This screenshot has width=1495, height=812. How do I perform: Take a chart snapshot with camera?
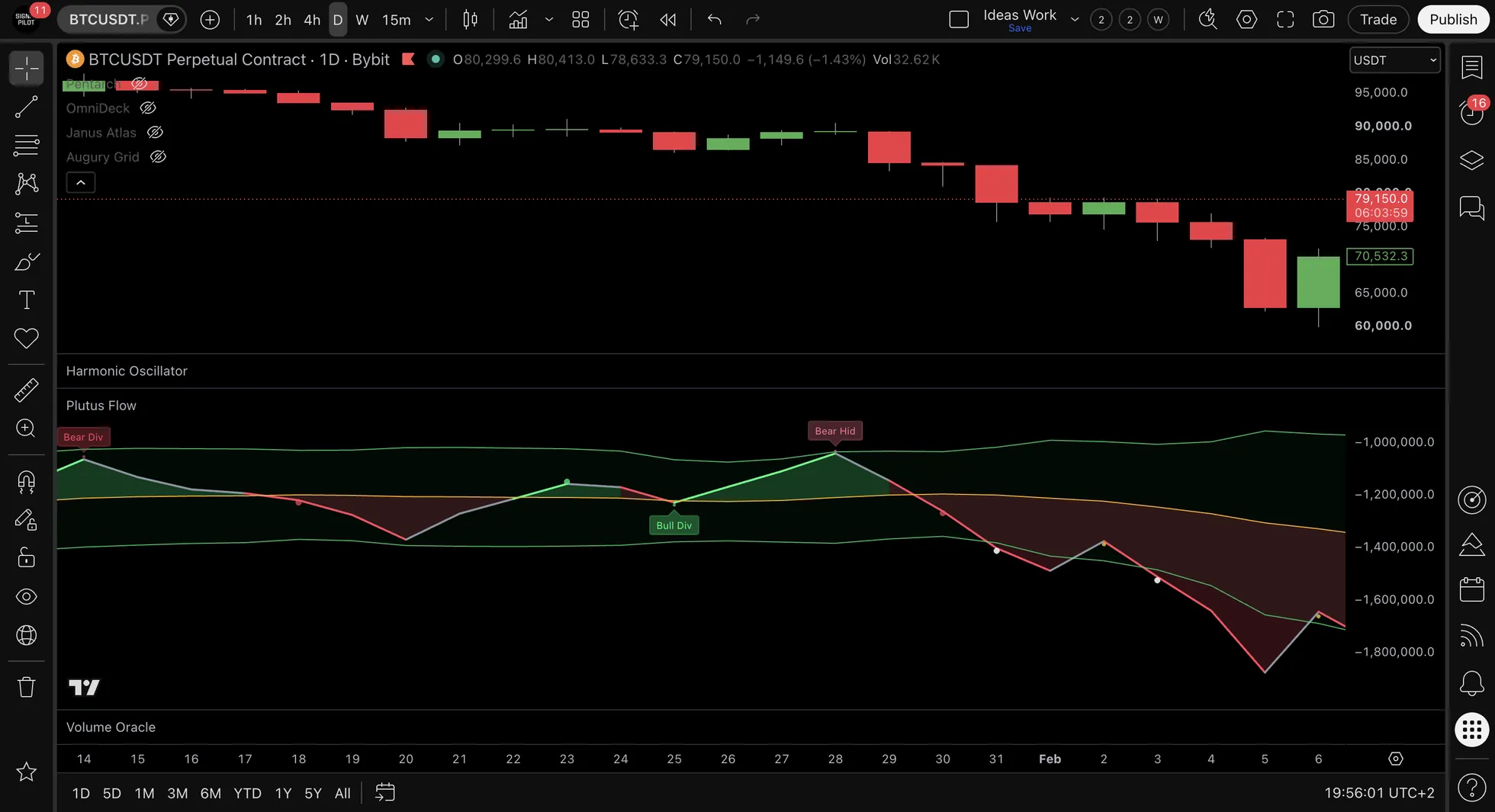(x=1323, y=20)
